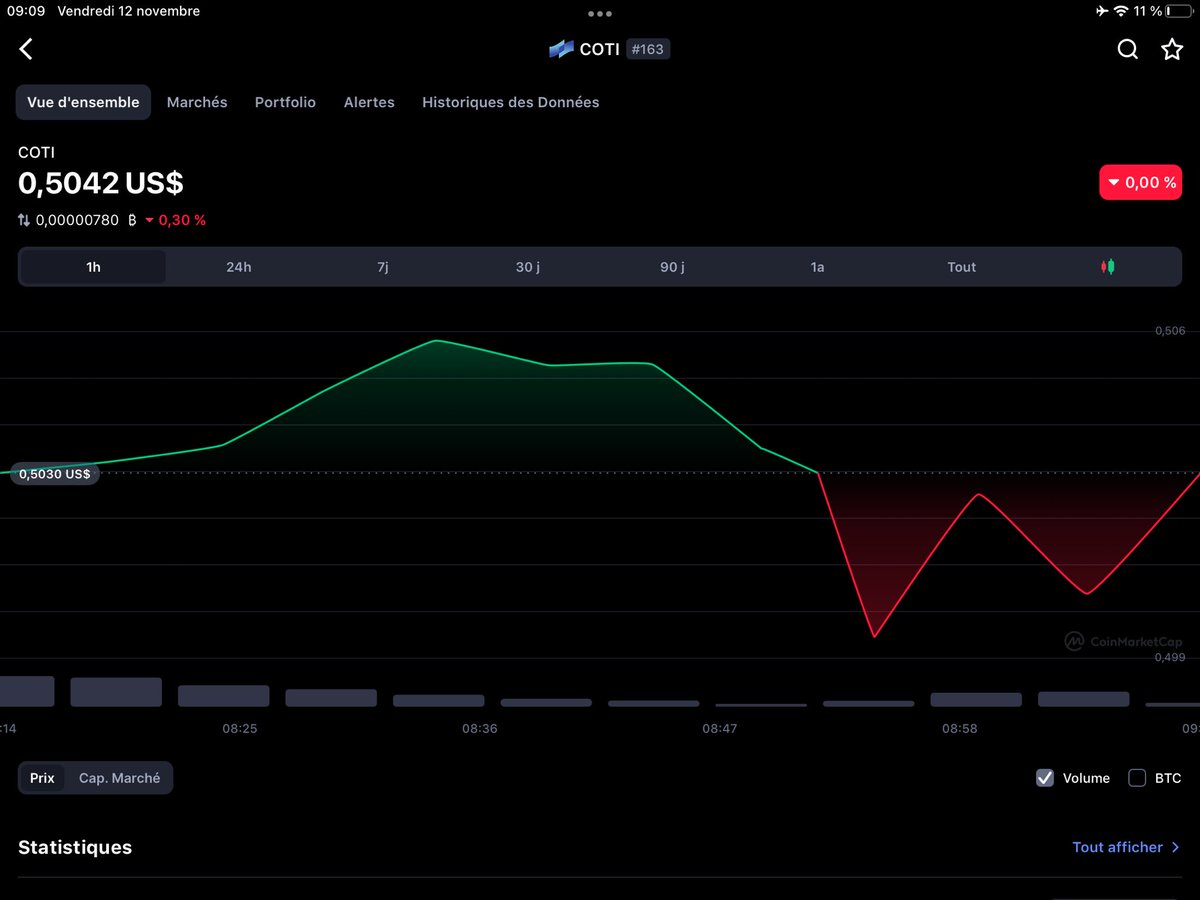Viewport: 1200px width, 900px height.
Task: Tap the 0,5042 US$ price
Action: [x=101, y=184]
